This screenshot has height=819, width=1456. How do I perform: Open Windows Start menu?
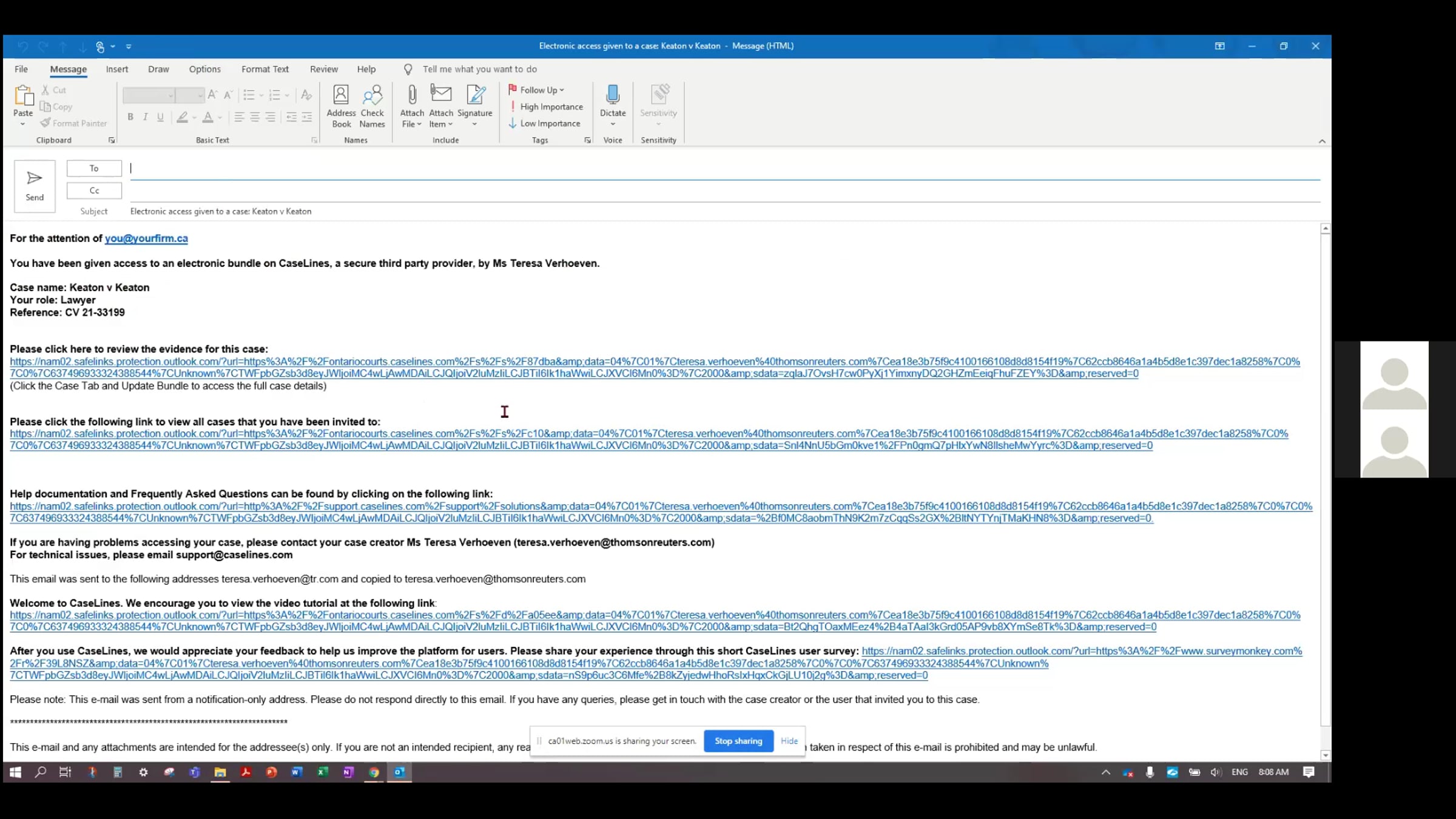(x=16, y=772)
